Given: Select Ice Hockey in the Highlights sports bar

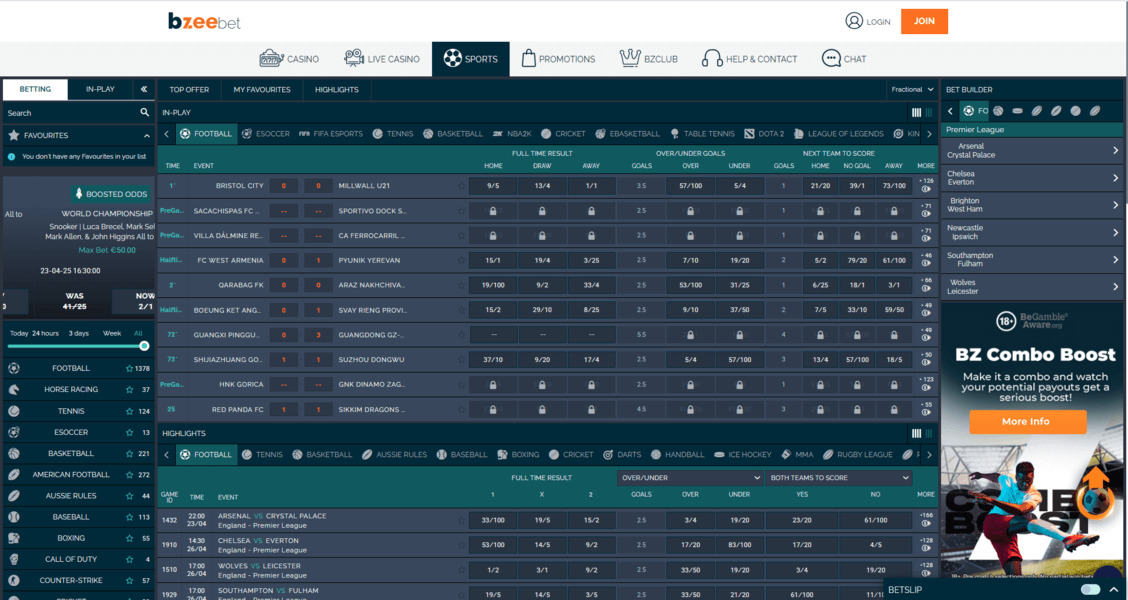Looking at the screenshot, I should click(x=742, y=455).
